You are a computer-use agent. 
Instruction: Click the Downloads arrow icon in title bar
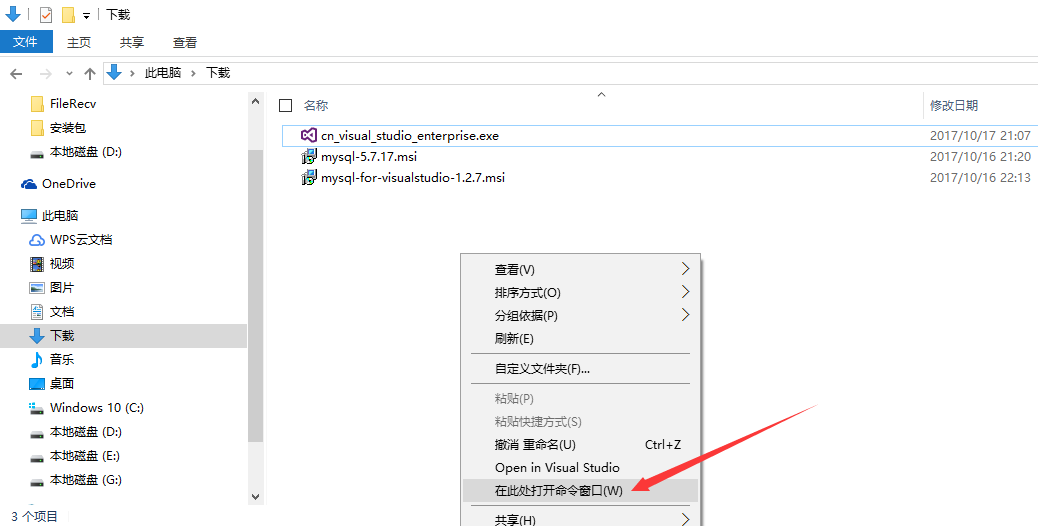(x=13, y=14)
